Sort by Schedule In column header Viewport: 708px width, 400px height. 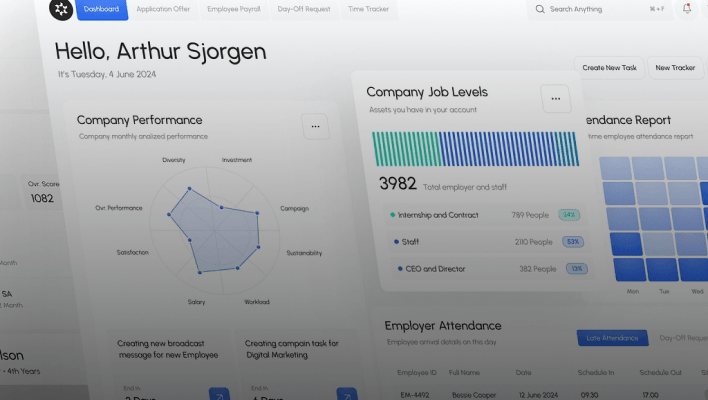click(x=596, y=372)
